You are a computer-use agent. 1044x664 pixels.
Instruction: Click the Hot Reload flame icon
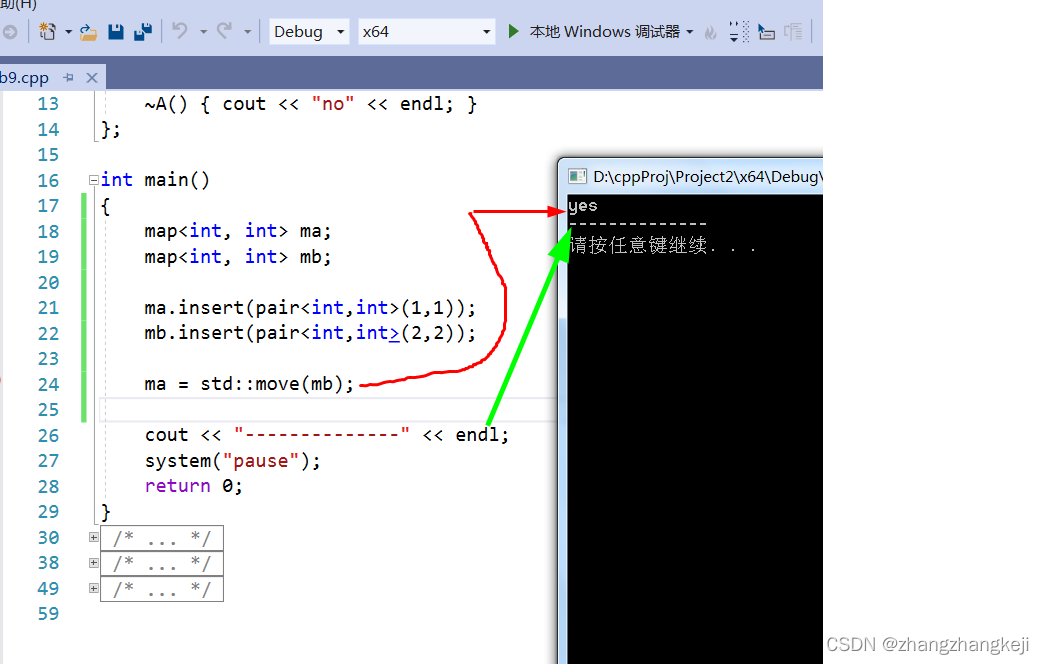710,32
